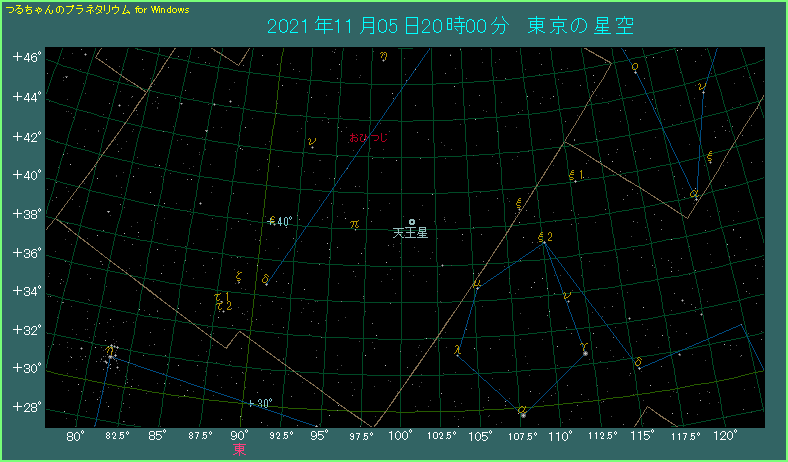Click the +30° declination grid label
The width and height of the screenshot is (788, 462).
click(261, 403)
